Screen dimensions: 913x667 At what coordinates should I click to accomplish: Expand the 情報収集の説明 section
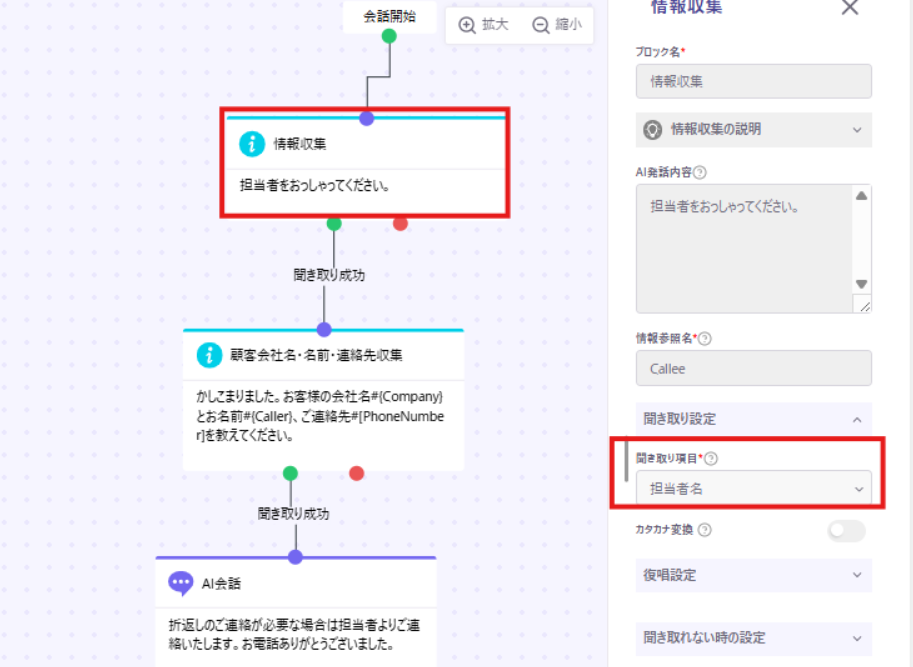click(856, 129)
